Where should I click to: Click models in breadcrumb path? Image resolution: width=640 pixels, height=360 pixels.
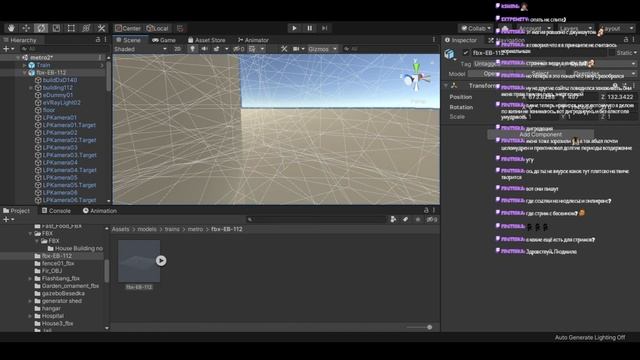147,229
